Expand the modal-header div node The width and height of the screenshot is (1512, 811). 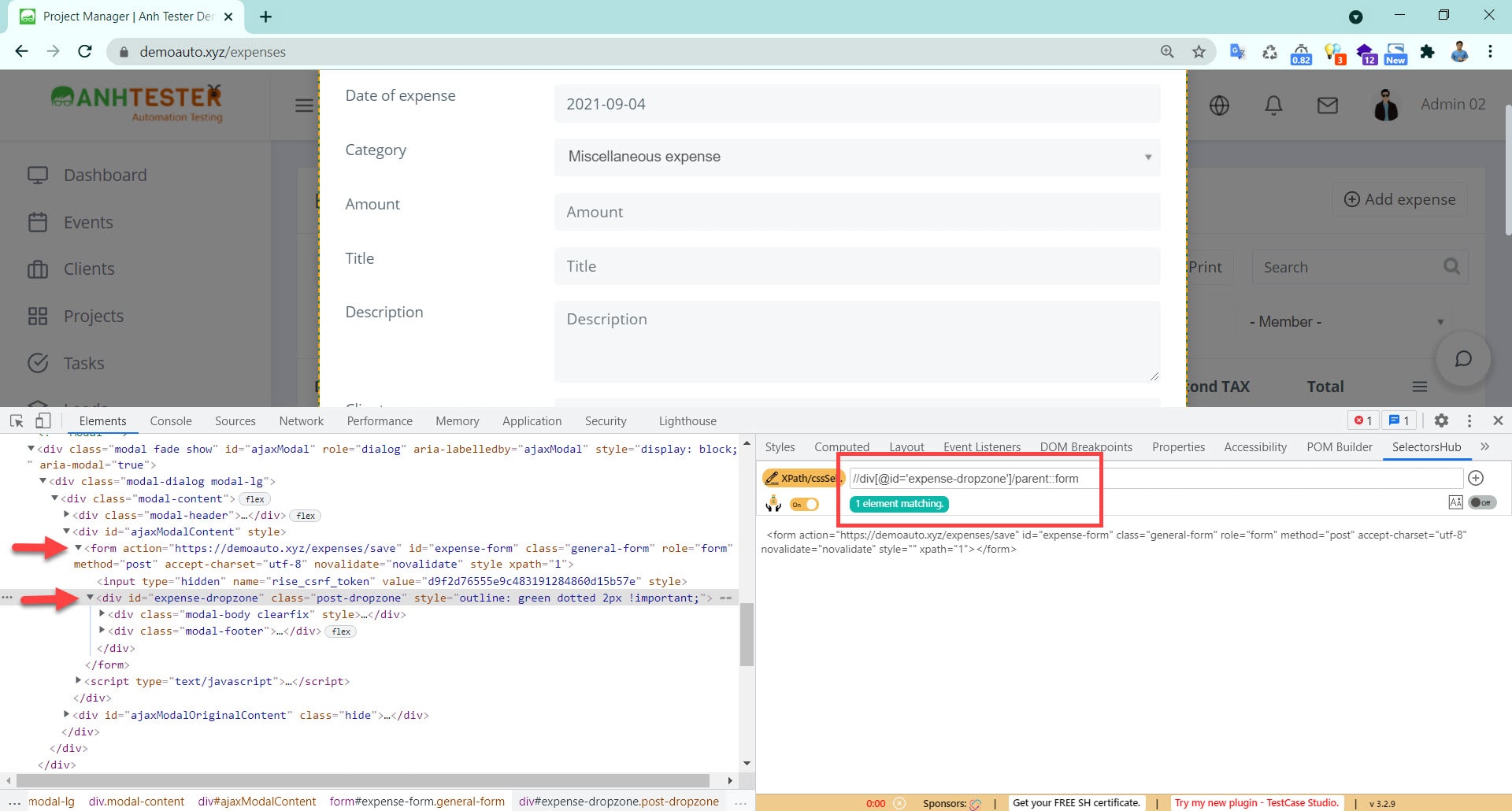[x=66, y=515]
